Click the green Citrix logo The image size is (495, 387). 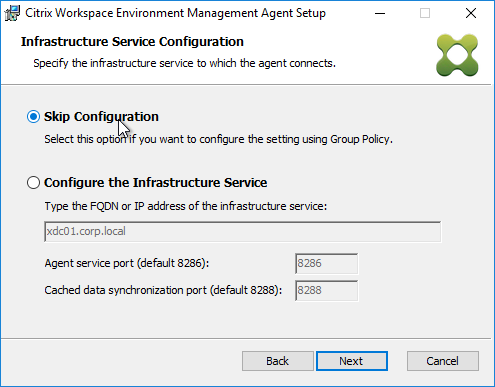point(457,55)
